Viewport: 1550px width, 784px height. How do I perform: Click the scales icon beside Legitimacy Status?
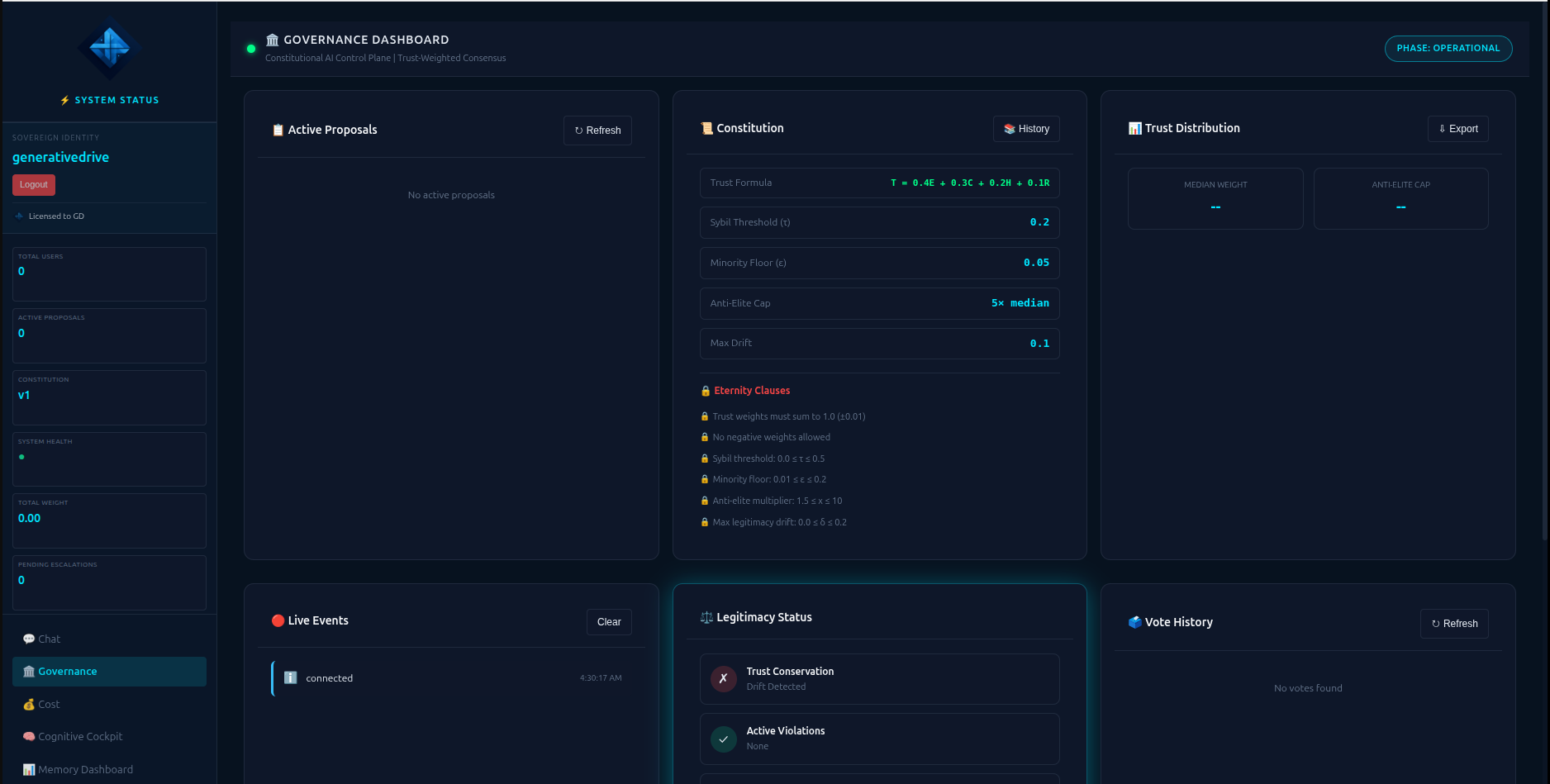[706, 617]
